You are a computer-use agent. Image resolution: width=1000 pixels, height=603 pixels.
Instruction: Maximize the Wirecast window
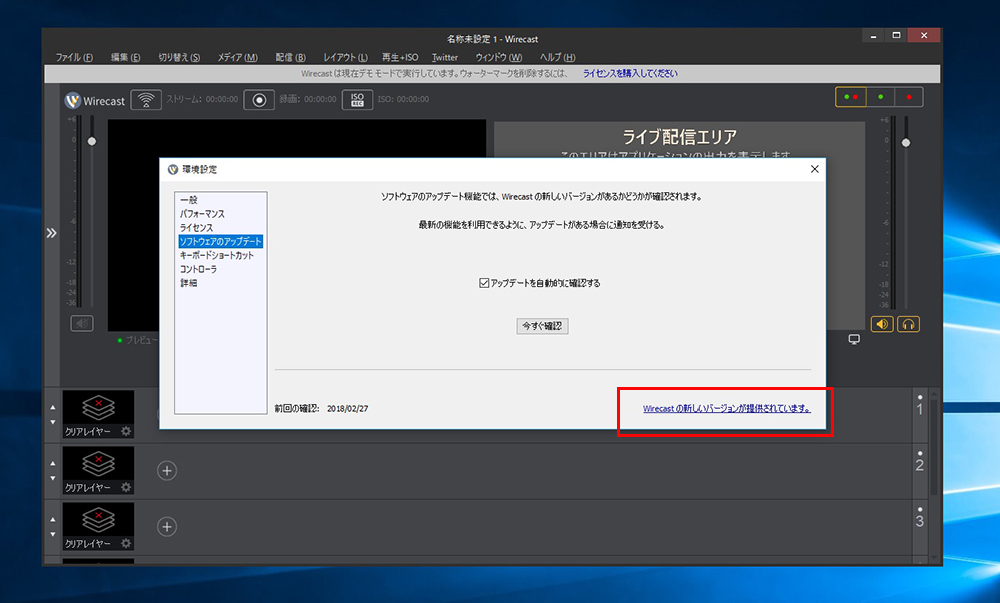coord(896,36)
